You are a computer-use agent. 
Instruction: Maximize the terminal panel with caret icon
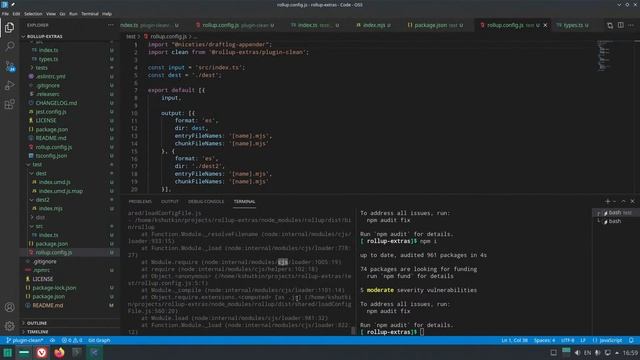(623, 201)
